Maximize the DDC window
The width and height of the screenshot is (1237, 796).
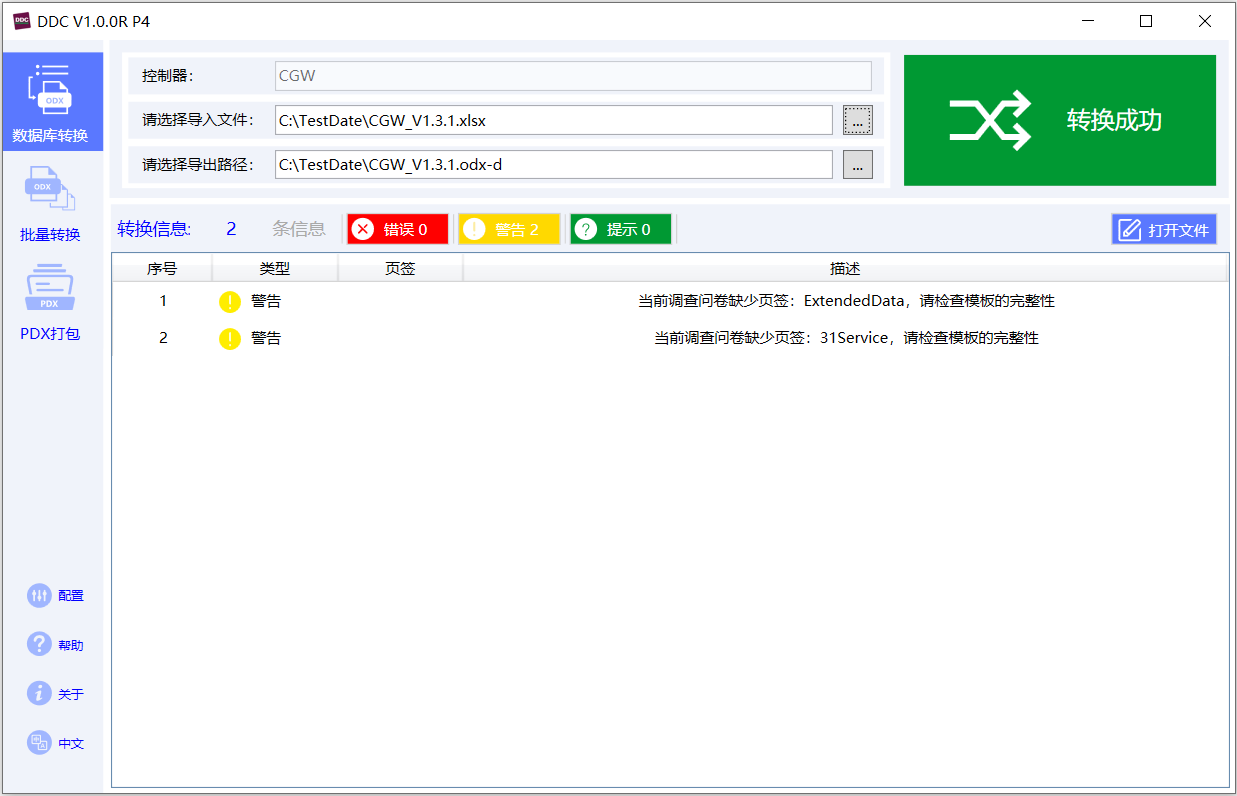pos(1146,21)
